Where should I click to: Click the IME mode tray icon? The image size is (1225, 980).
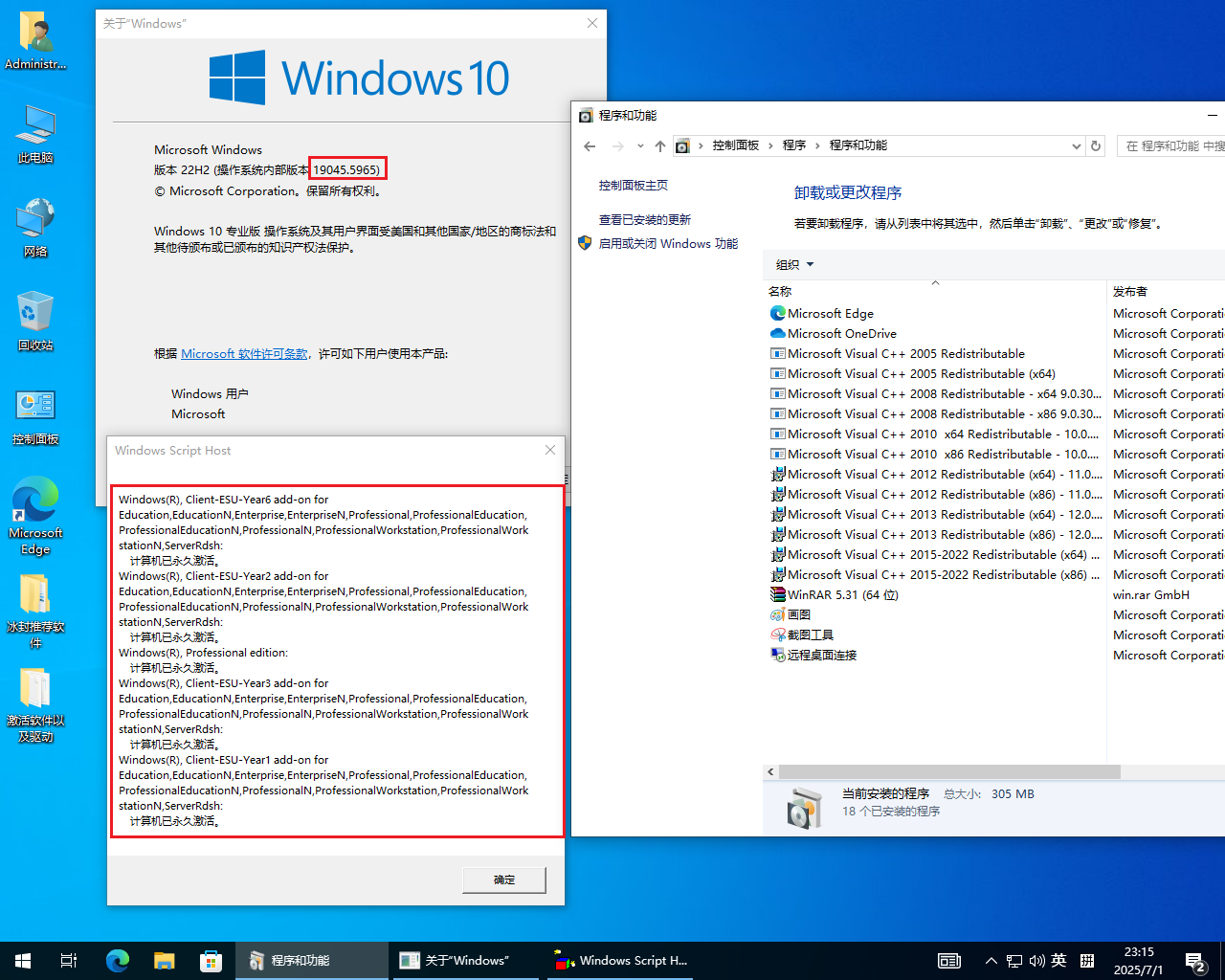tap(1087, 961)
